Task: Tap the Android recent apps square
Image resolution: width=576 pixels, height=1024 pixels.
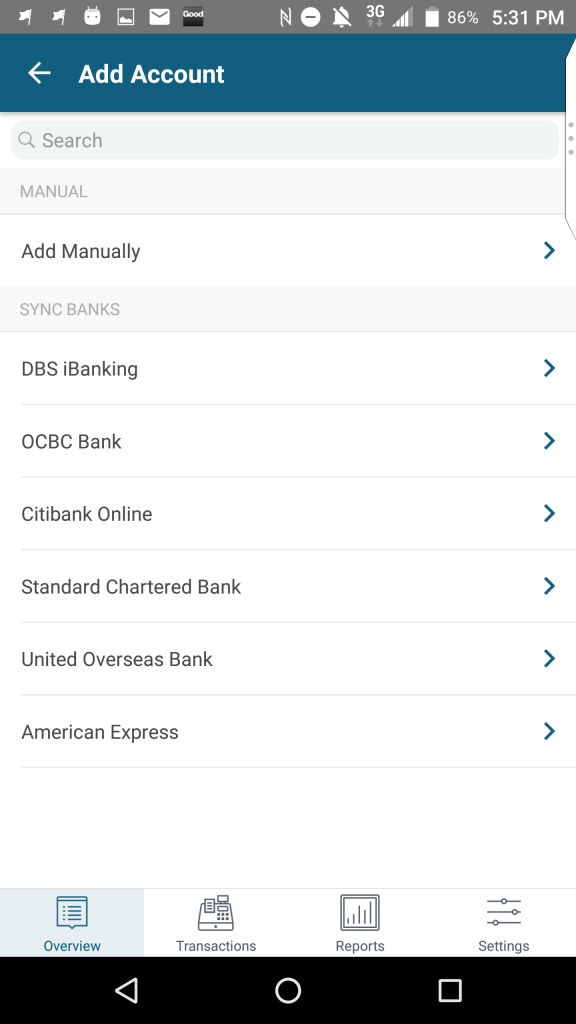Action: (450, 991)
